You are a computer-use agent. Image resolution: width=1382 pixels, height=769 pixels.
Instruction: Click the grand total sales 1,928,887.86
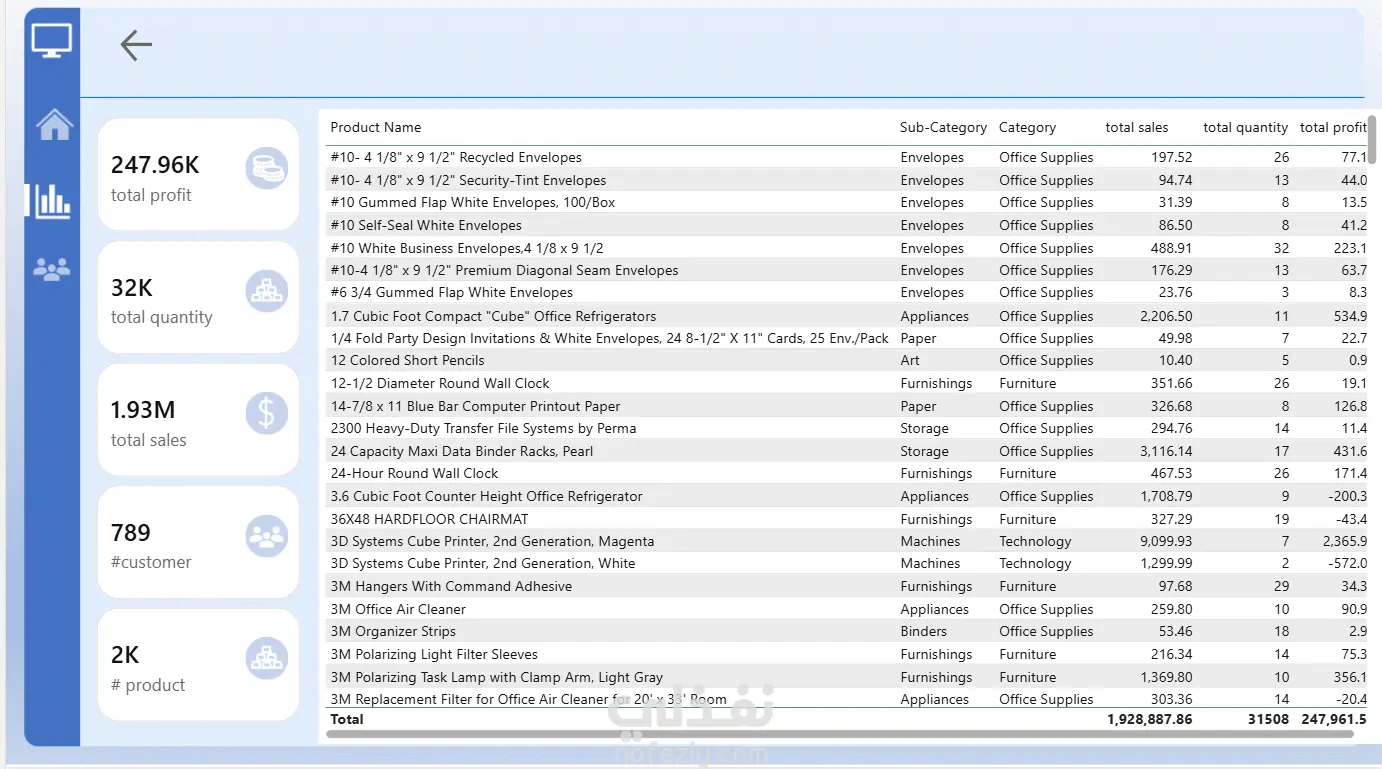(1150, 719)
